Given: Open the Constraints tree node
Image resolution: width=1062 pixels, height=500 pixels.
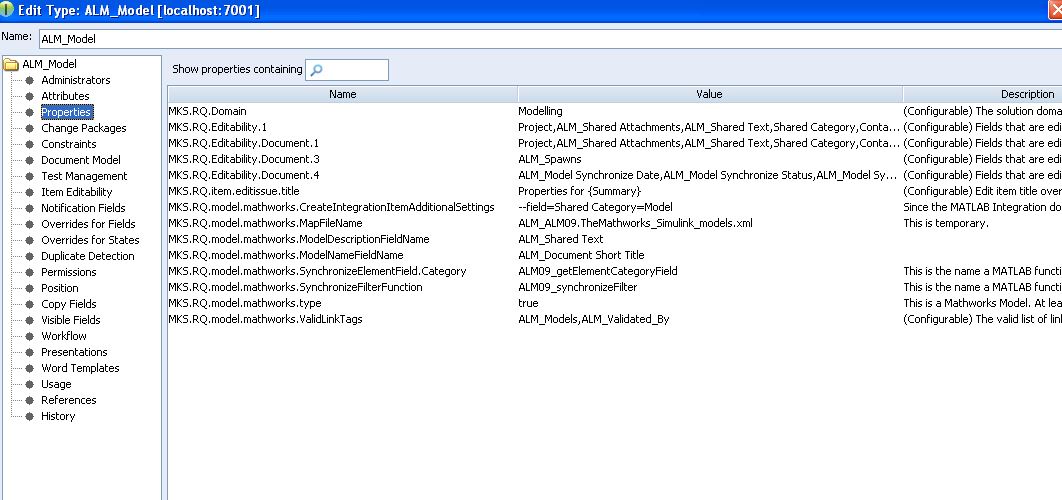Looking at the screenshot, I should (68, 144).
